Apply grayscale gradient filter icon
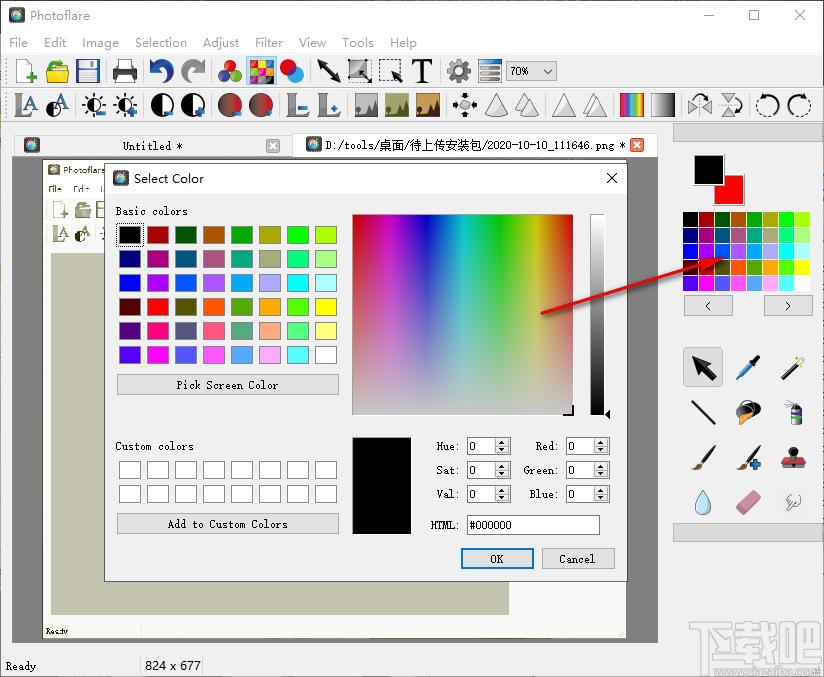This screenshot has width=824, height=677. tap(663, 105)
